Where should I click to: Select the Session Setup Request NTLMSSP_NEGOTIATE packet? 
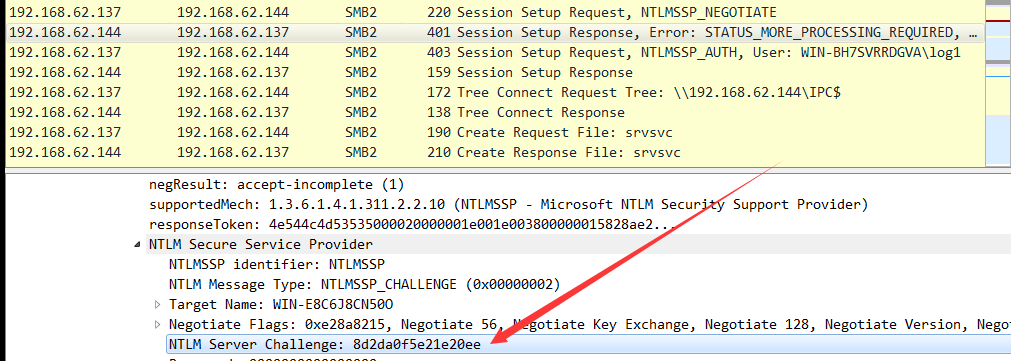[x=495, y=12]
